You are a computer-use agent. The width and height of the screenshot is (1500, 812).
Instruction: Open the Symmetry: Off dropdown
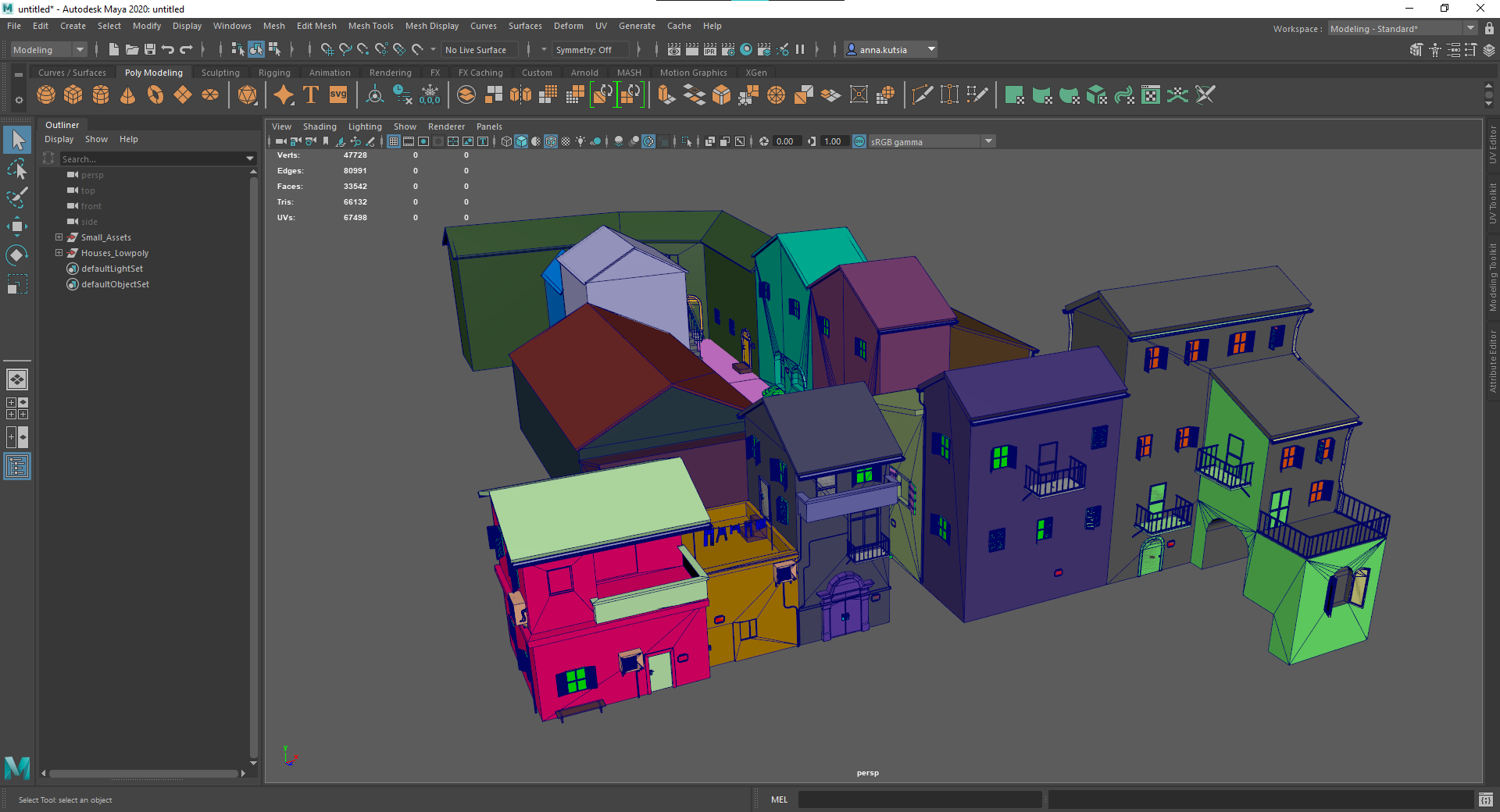pos(591,49)
